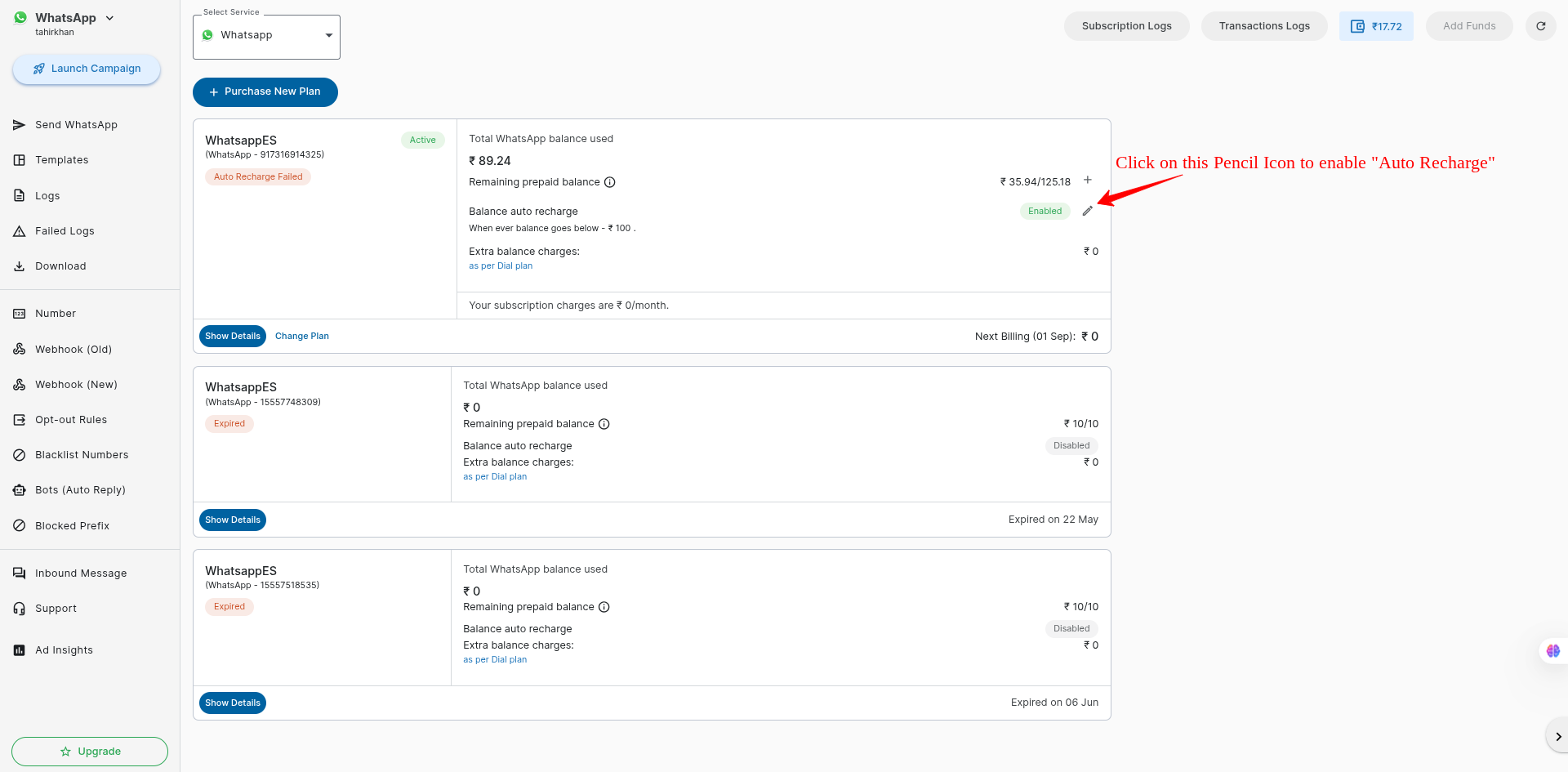Viewport: 1568px width, 772px height.
Task: Click the '₹ 35.94/125.18' balance value
Action: coord(1036,182)
